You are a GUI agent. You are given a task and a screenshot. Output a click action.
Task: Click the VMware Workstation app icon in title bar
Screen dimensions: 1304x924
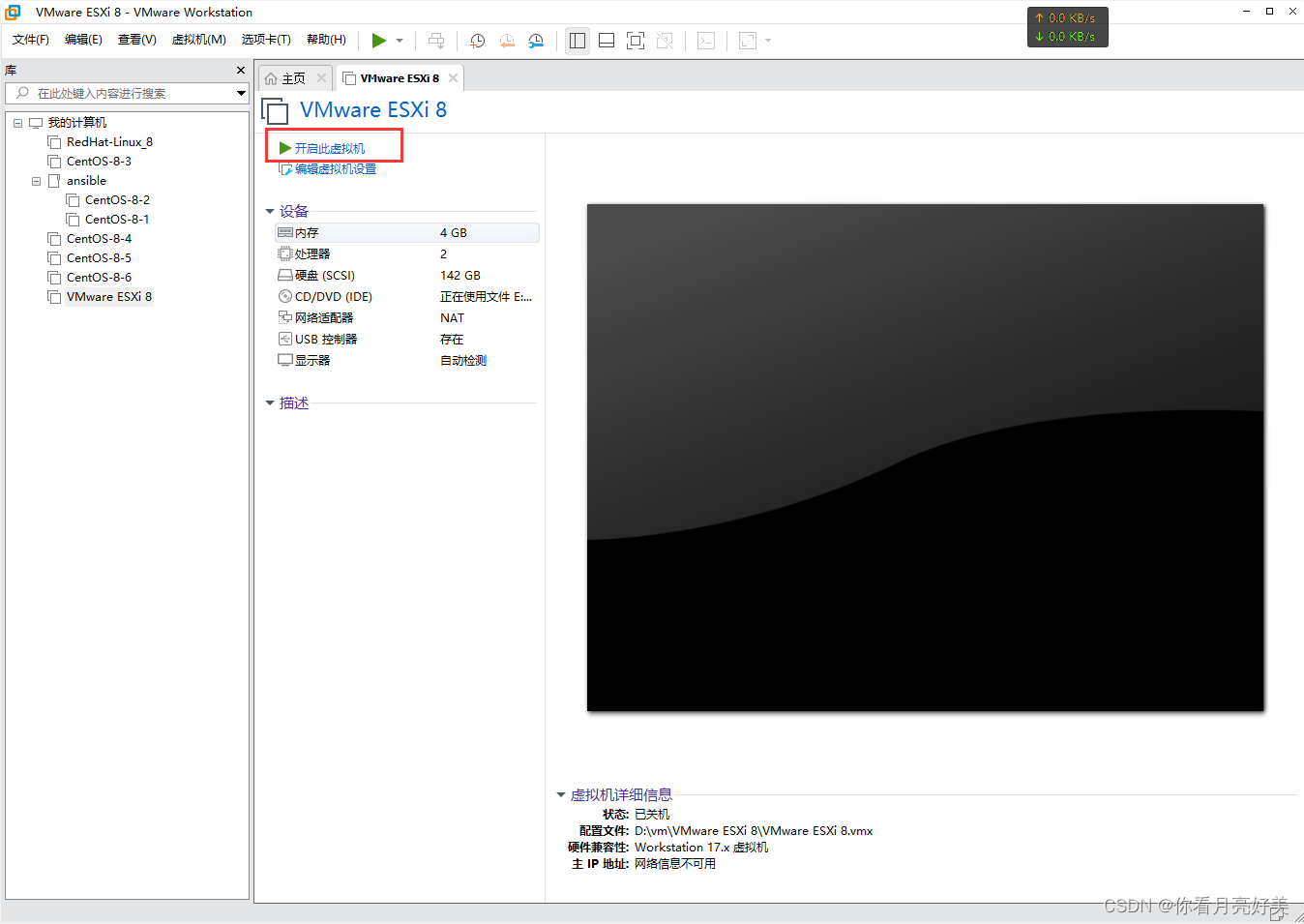tap(14, 13)
